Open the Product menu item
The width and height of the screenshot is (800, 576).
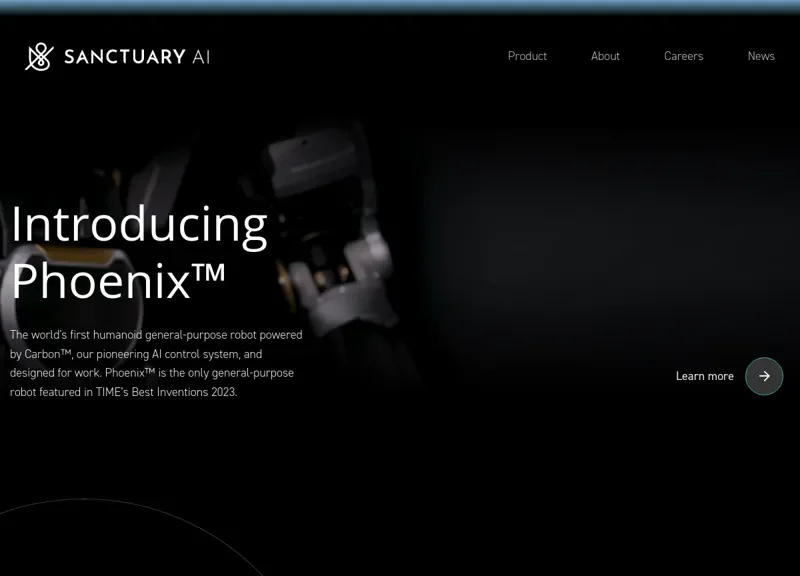(527, 56)
